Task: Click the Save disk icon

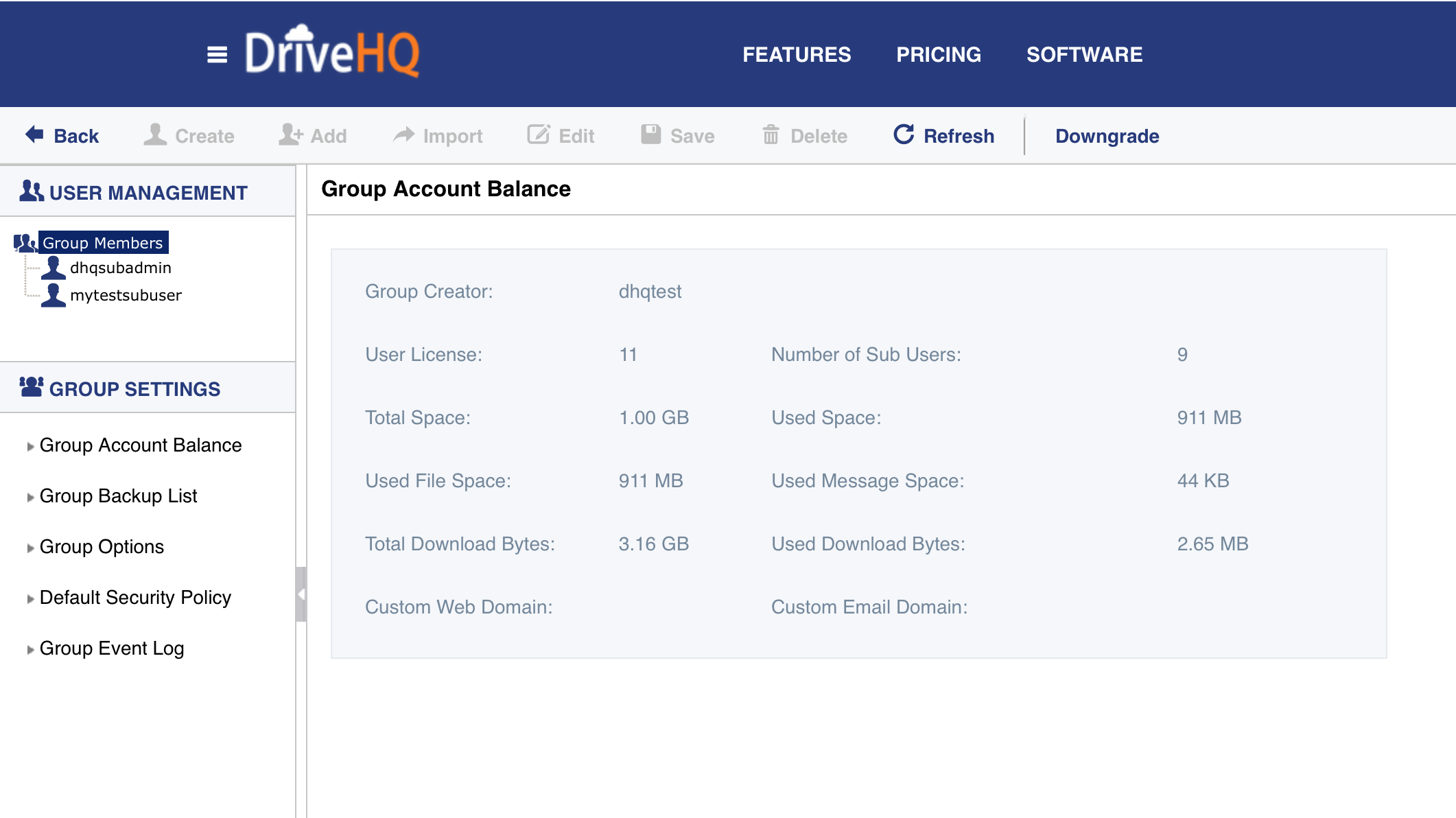Action: point(650,135)
